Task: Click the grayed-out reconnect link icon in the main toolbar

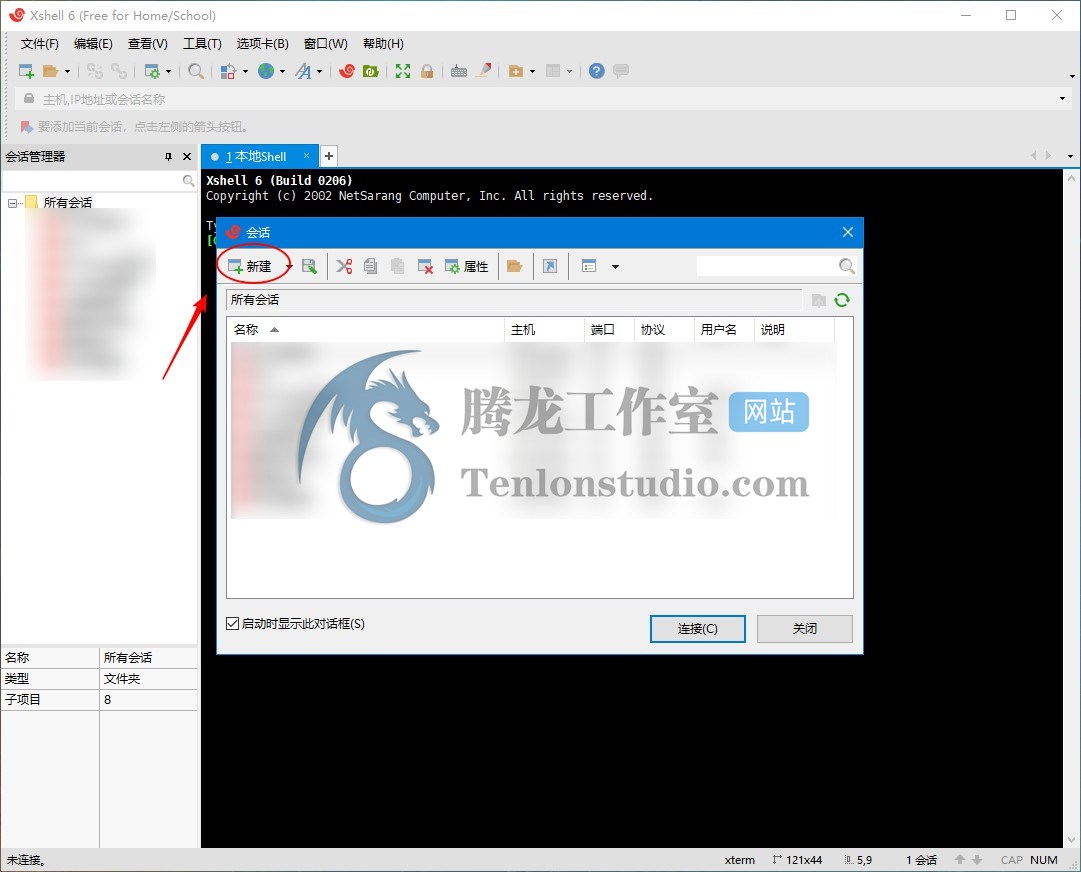Action: [119, 71]
